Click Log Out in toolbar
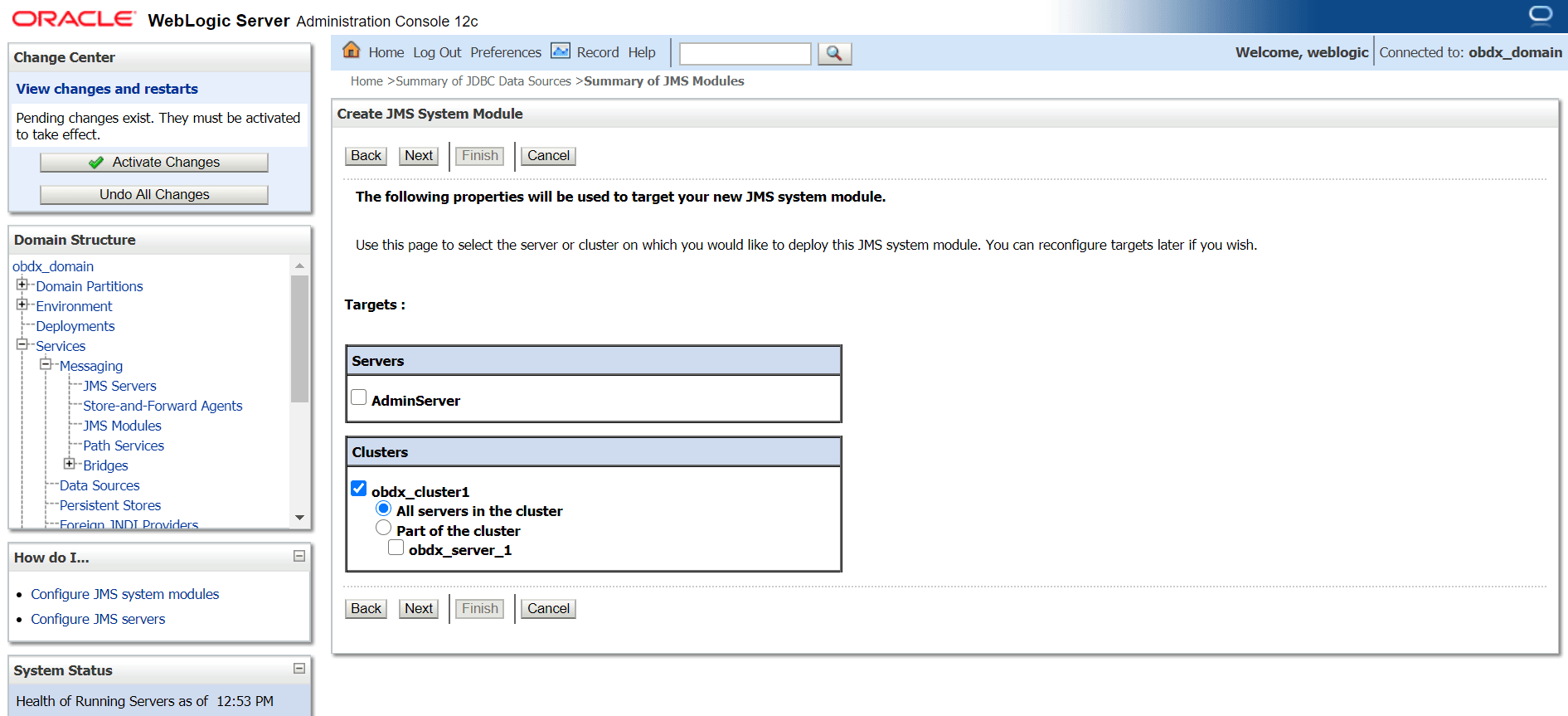The height and width of the screenshot is (716, 1568). point(437,52)
